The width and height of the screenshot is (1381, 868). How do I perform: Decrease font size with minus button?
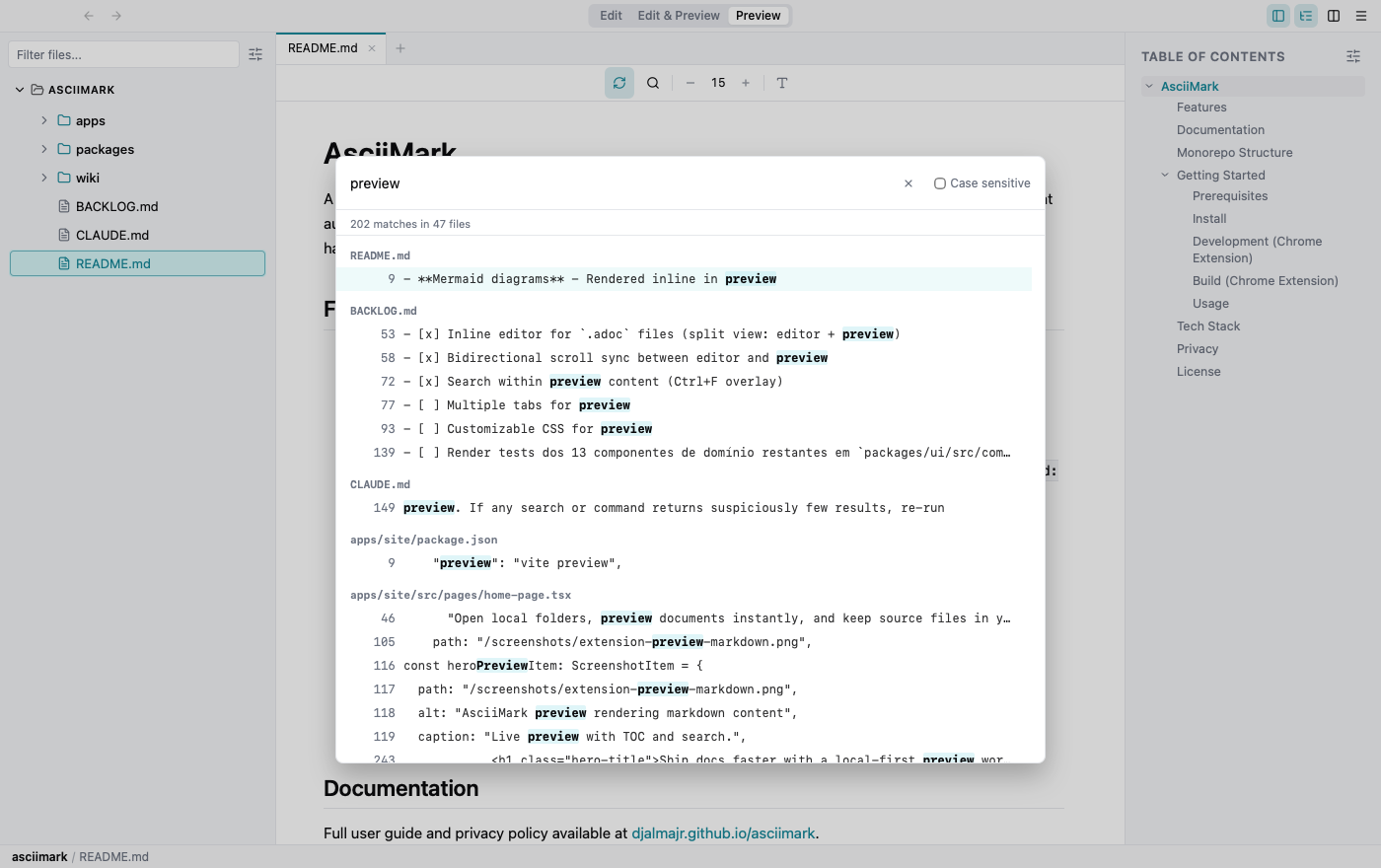(x=690, y=83)
